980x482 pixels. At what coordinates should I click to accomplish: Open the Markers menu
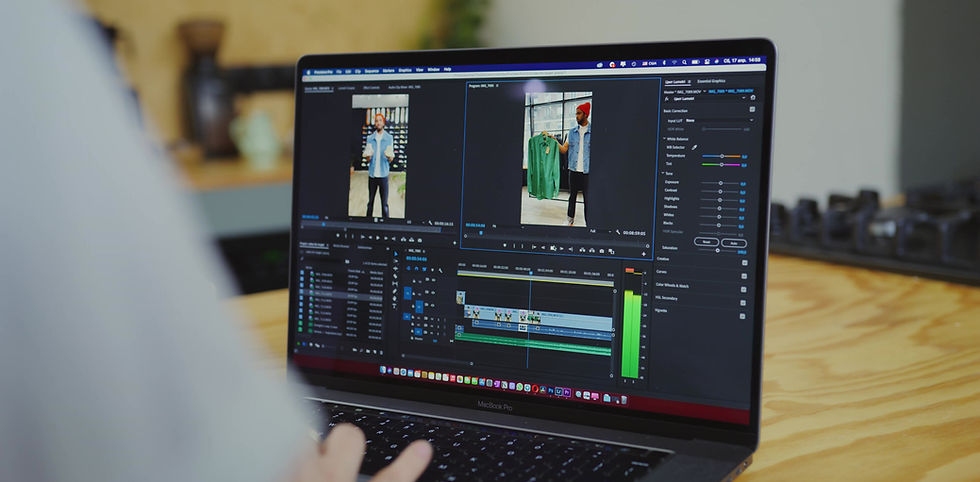click(389, 71)
